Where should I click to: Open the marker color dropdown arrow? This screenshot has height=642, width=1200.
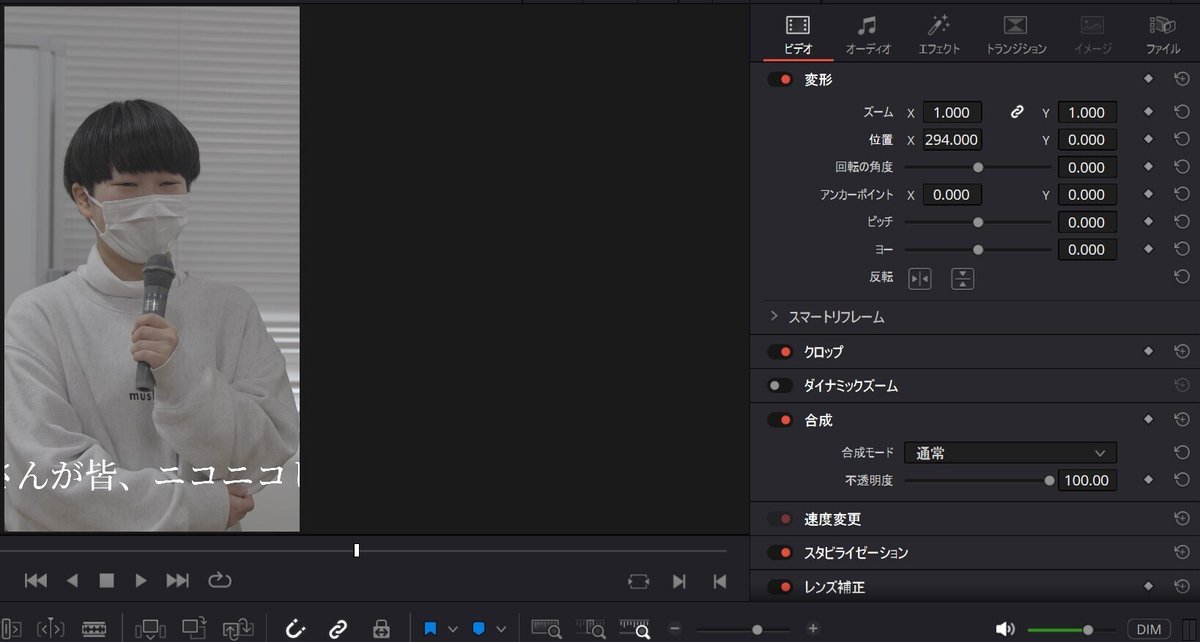(x=501, y=629)
